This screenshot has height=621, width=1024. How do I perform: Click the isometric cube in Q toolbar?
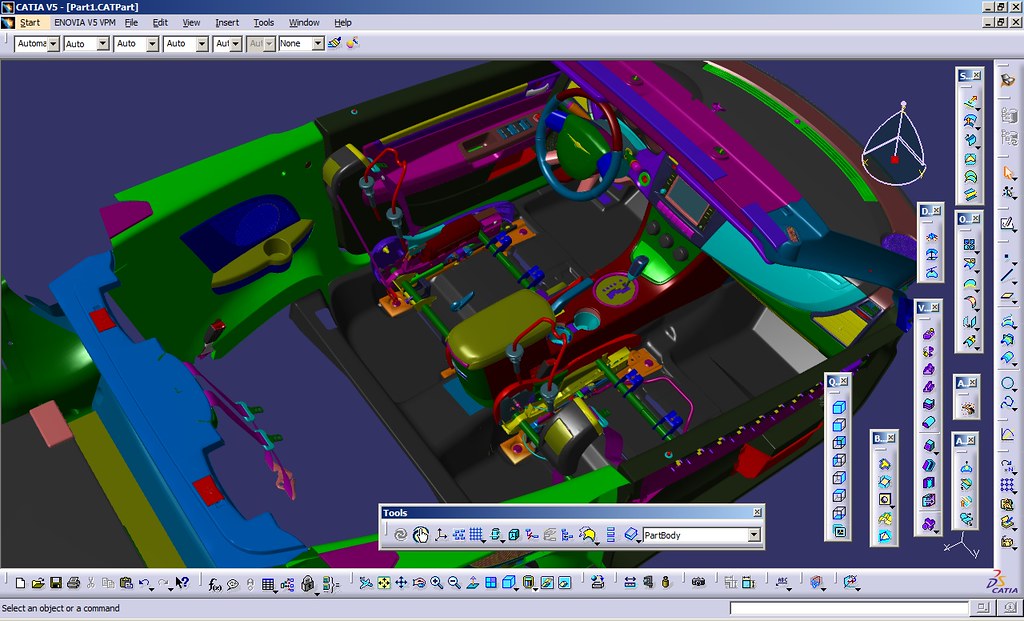[x=839, y=407]
